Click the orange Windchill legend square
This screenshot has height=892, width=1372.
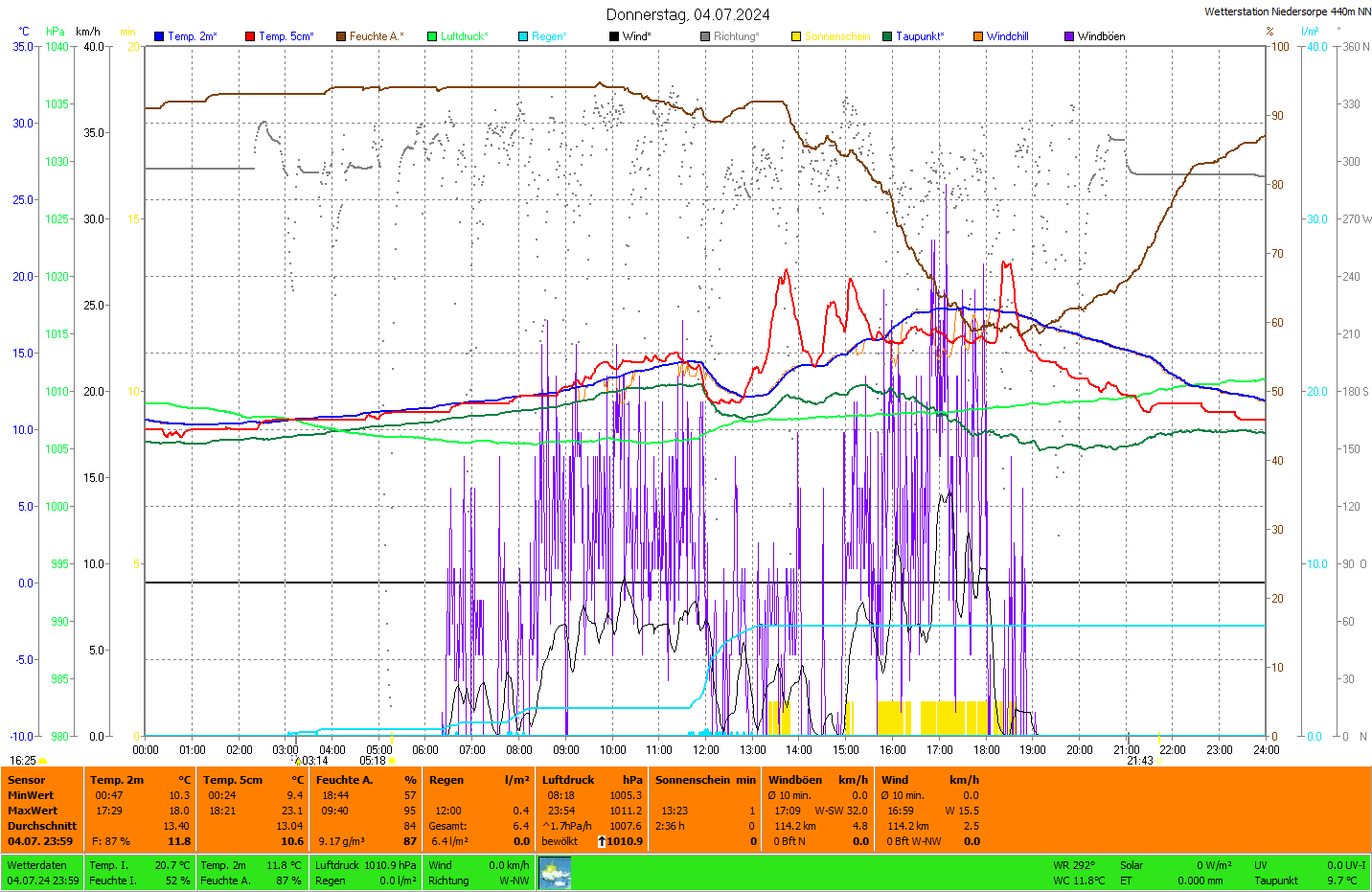coord(978,36)
